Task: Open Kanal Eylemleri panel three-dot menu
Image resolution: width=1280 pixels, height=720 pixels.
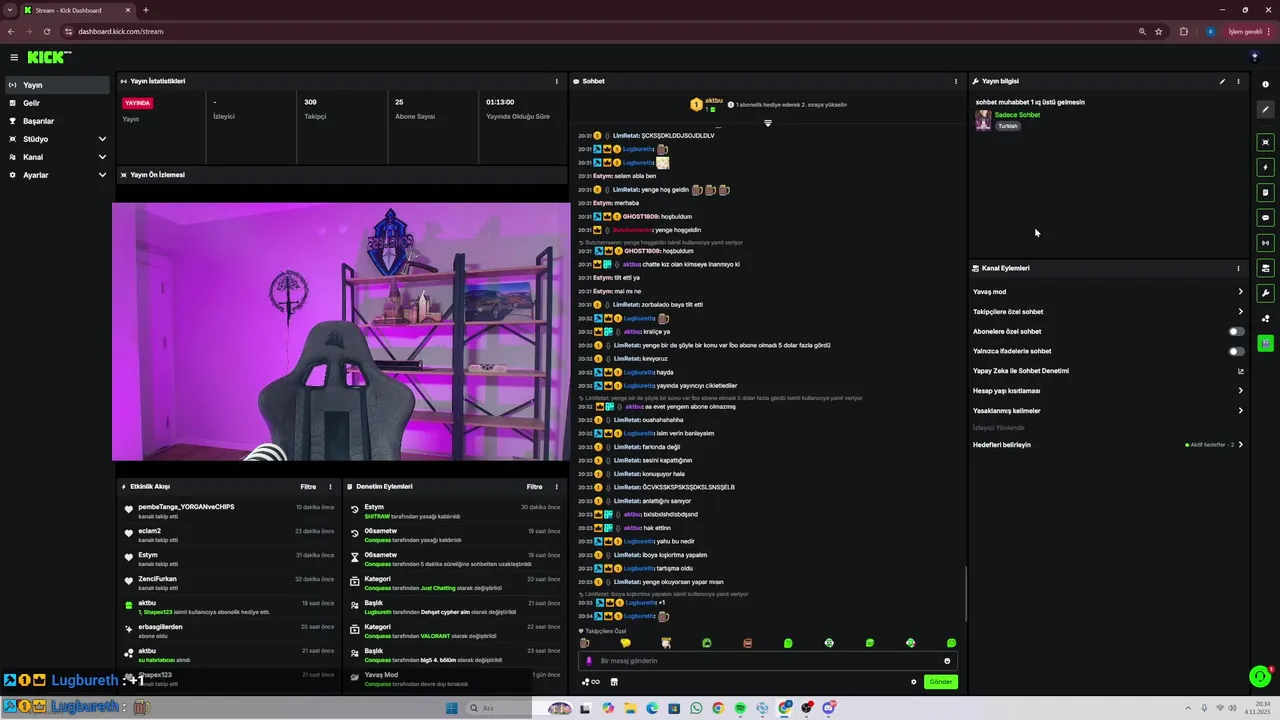Action: coord(1238,268)
